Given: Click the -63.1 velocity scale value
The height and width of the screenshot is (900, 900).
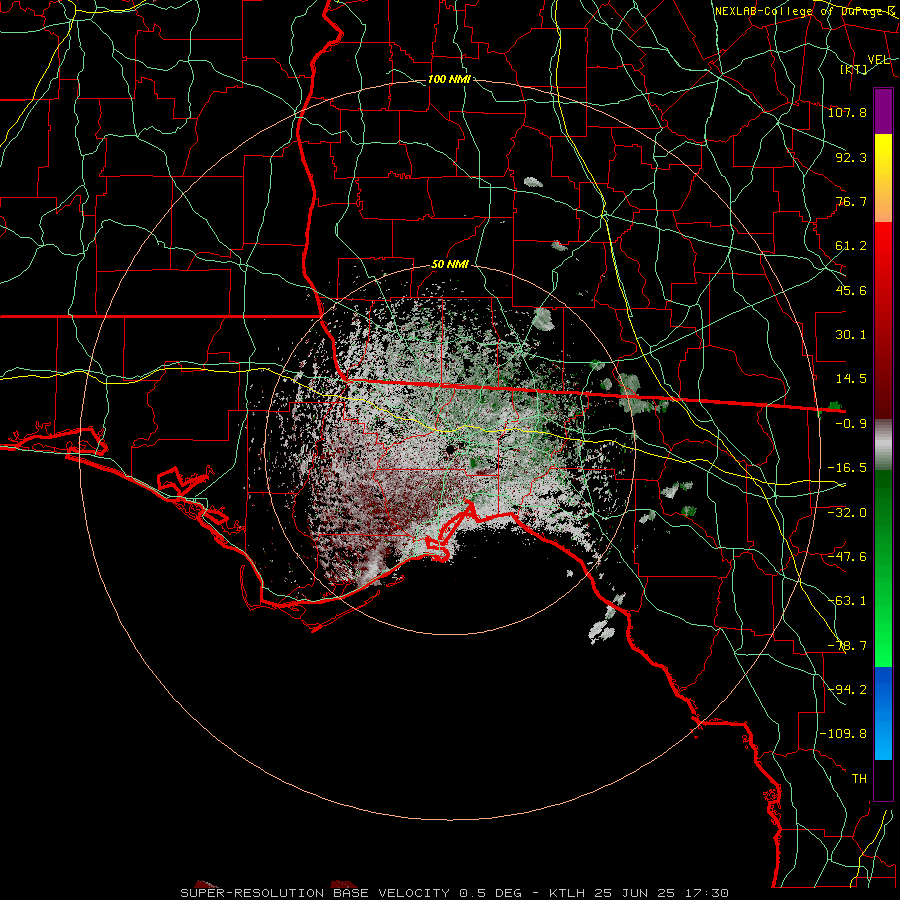Looking at the screenshot, I should coord(847,600).
